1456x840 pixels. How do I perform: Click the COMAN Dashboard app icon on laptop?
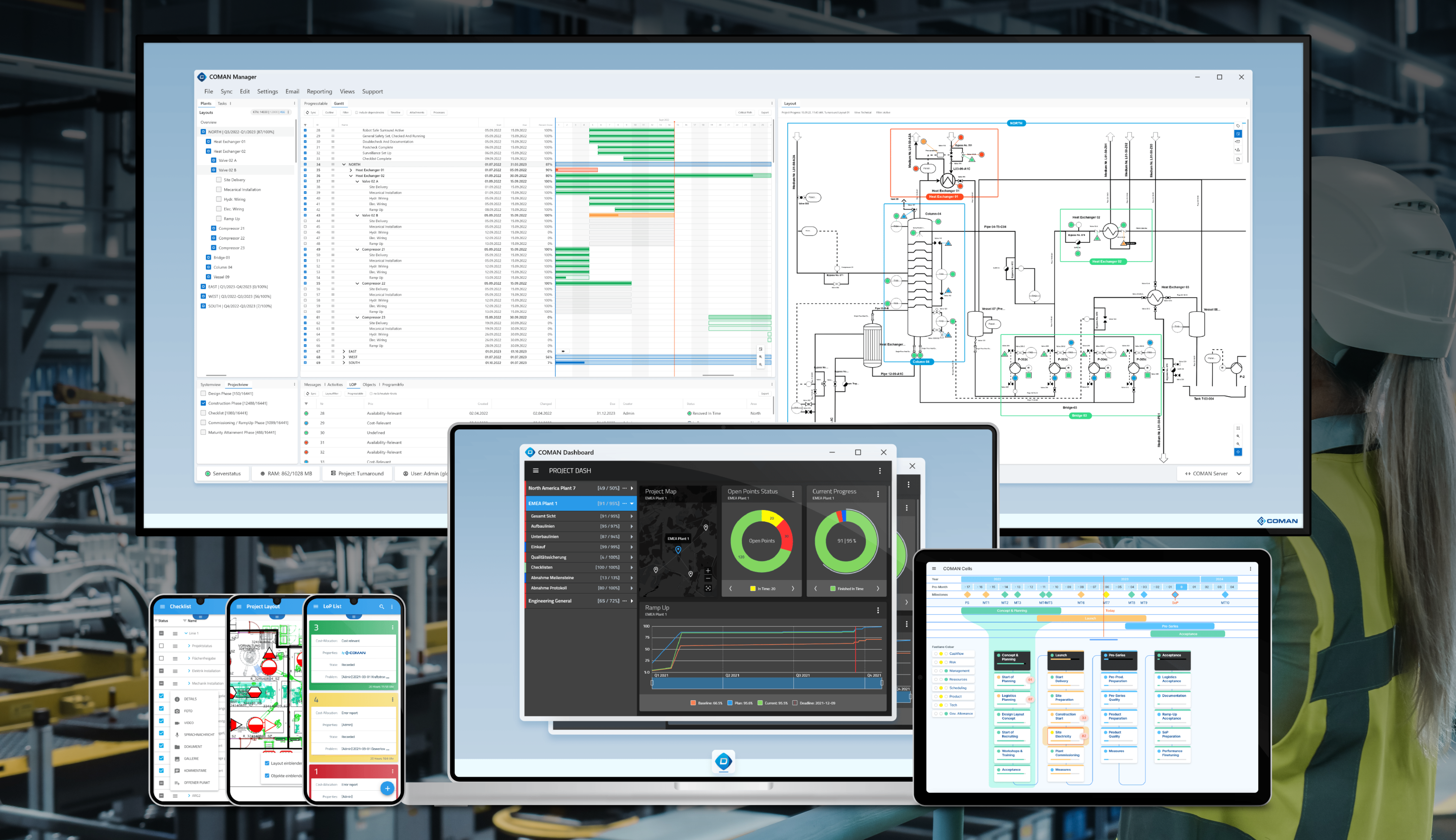click(x=723, y=761)
